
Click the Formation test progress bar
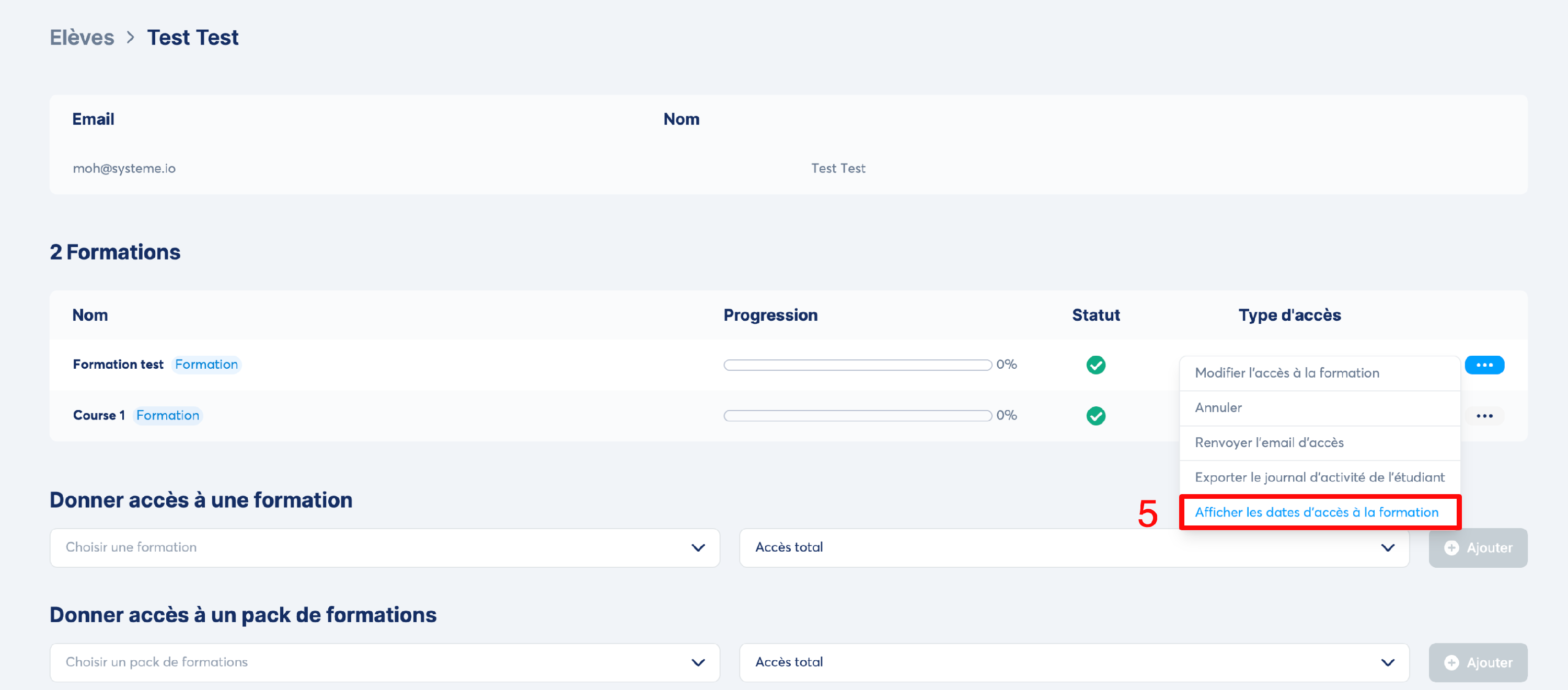pos(857,365)
